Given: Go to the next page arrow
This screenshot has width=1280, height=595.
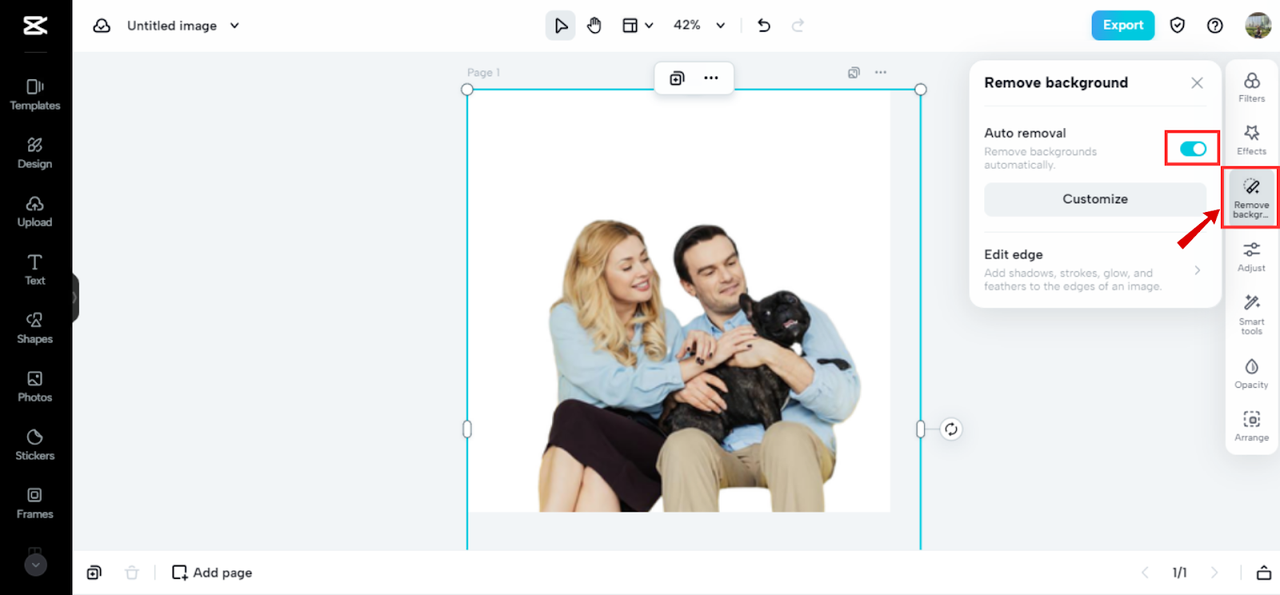Looking at the screenshot, I should [x=1215, y=573].
